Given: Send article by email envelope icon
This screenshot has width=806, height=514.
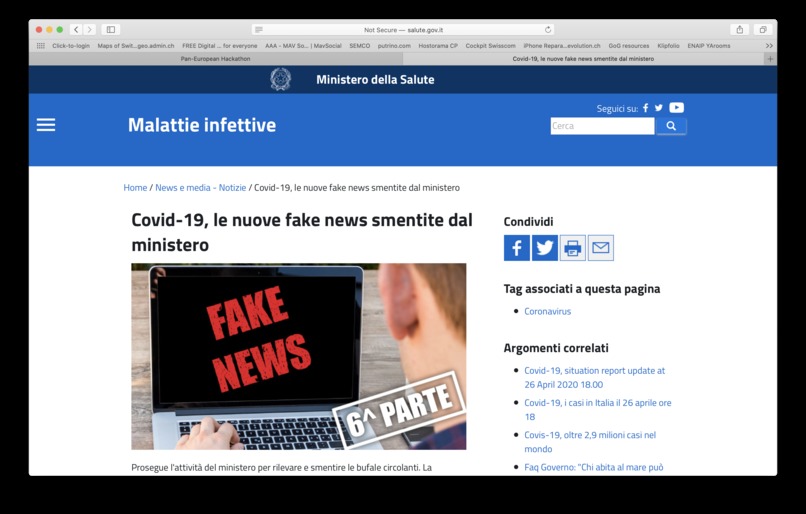Looking at the screenshot, I should [x=600, y=248].
